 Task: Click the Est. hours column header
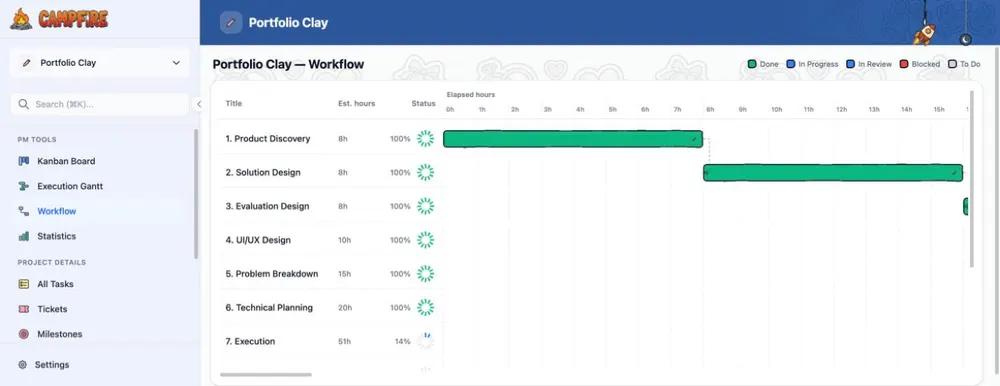tap(357, 103)
